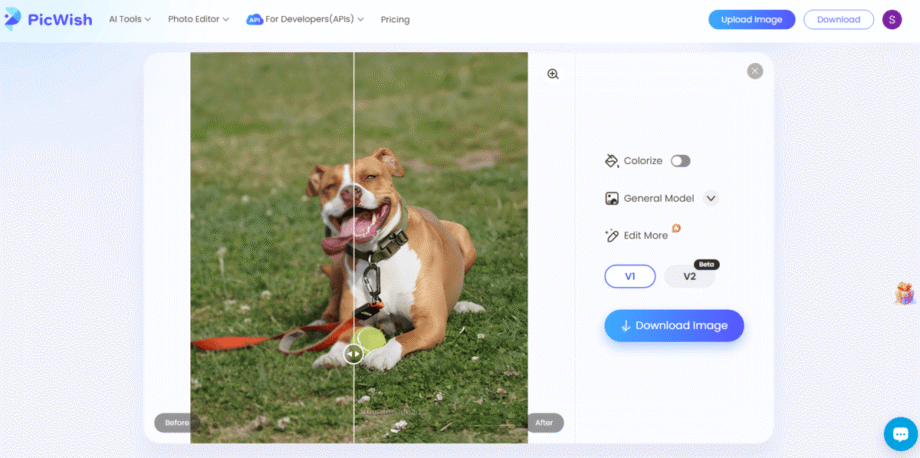The height and width of the screenshot is (458, 920).
Task: Click the Edit More magic wand icon
Action: [612, 236]
